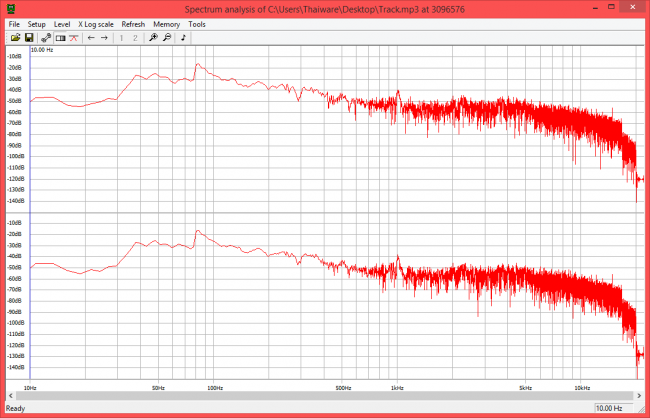Save using the floppy disk icon
Screen dimensions: 650x418
coord(29,38)
